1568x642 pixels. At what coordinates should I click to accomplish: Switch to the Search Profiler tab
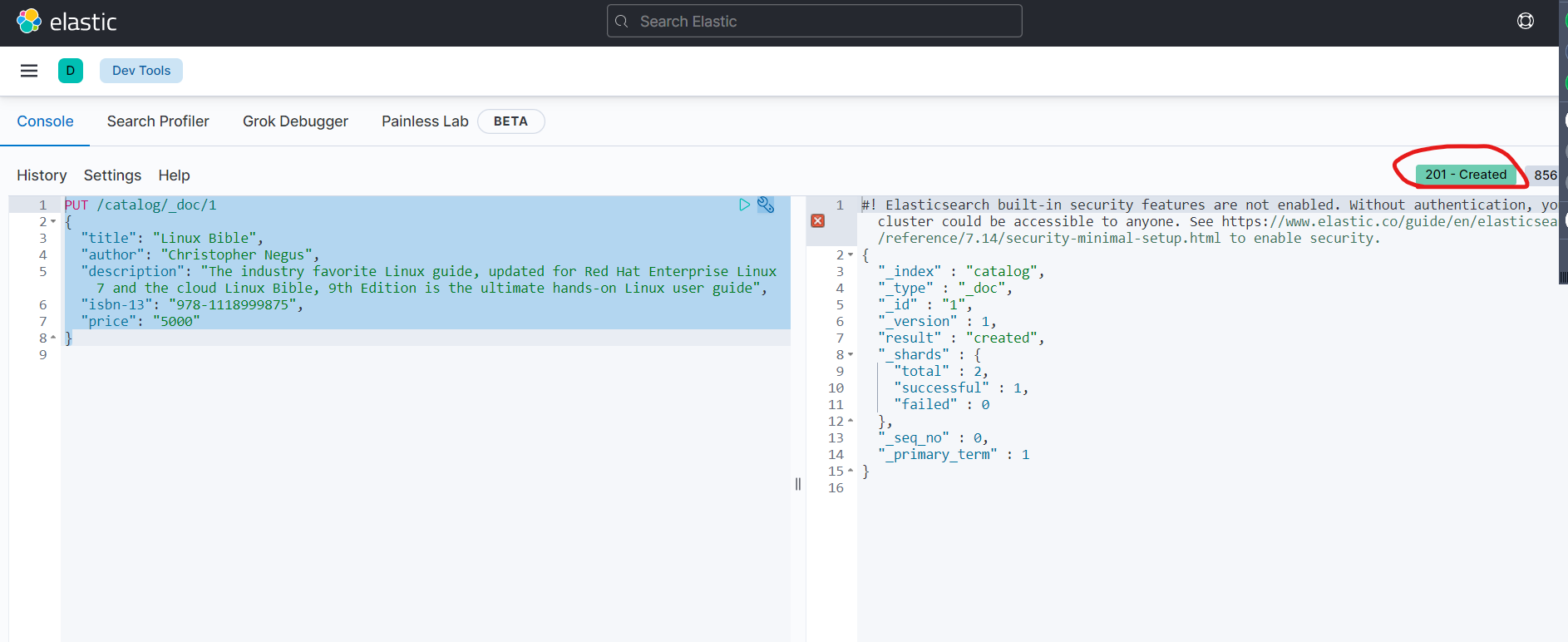coord(158,121)
